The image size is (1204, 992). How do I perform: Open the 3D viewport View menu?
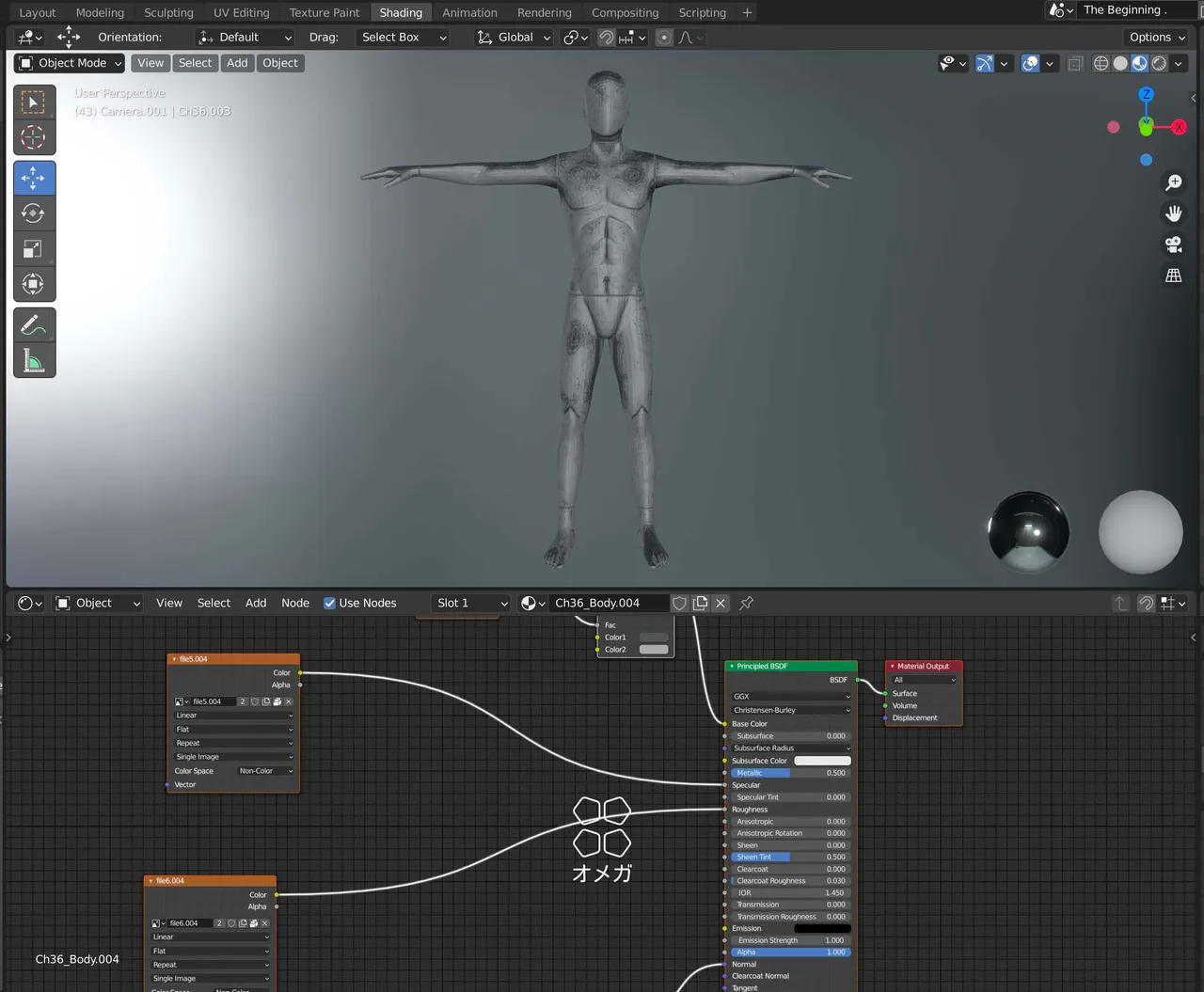tap(150, 63)
